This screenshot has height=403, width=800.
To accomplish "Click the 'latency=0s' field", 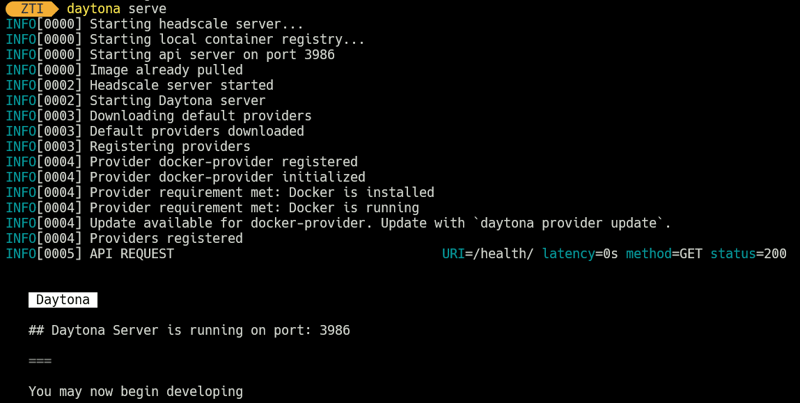I will coord(580,254).
